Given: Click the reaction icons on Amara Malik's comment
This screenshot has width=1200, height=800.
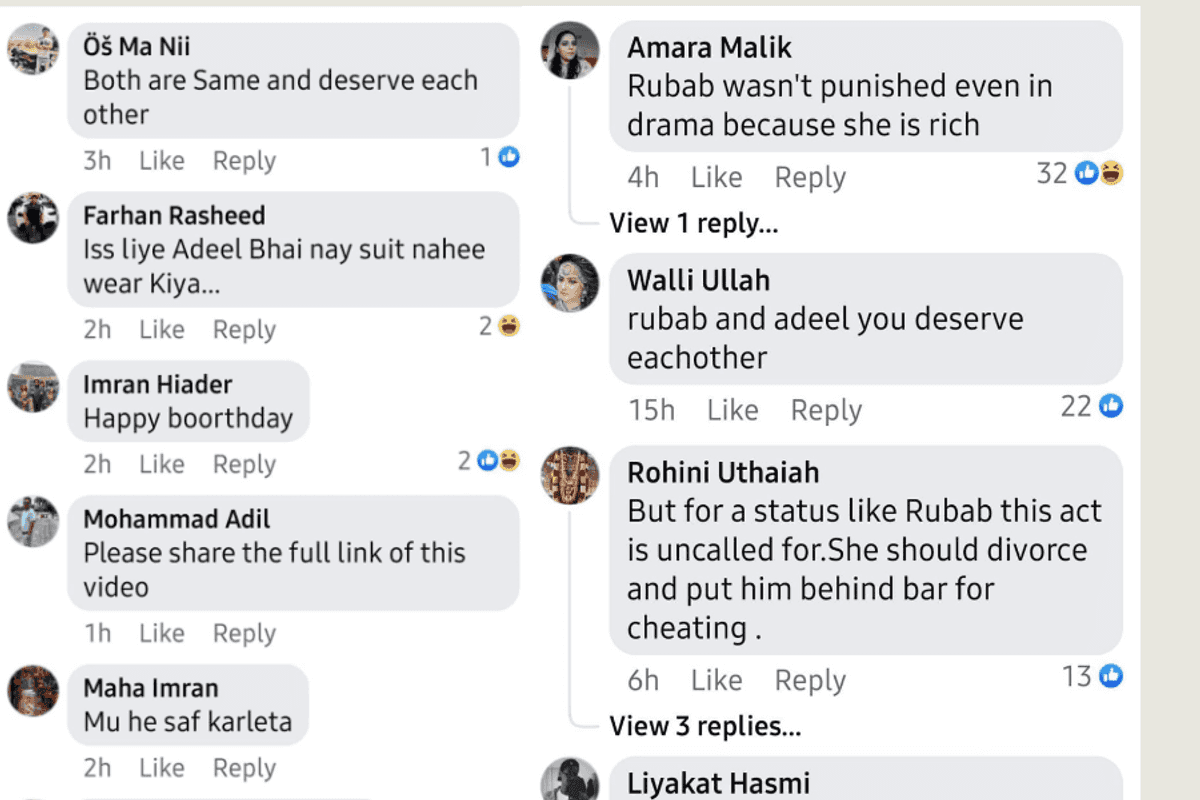Looking at the screenshot, I should pyautogui.click(x=1098, y=174).
